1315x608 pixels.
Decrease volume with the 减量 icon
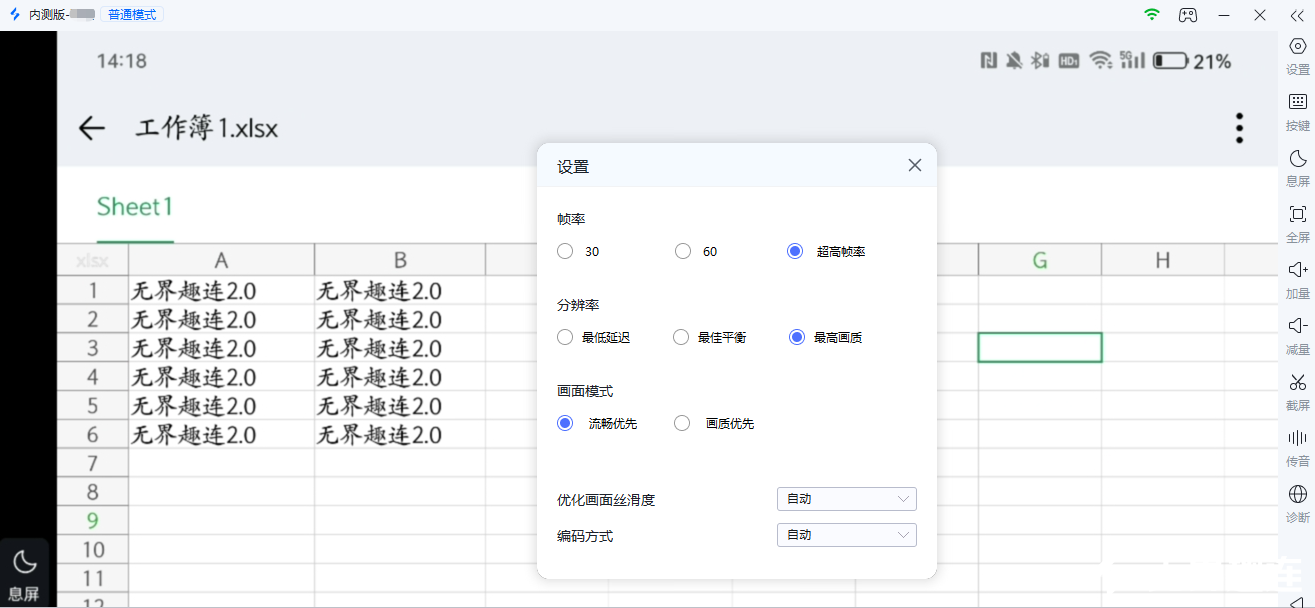pyautogui.click(x=1297, y=326)
